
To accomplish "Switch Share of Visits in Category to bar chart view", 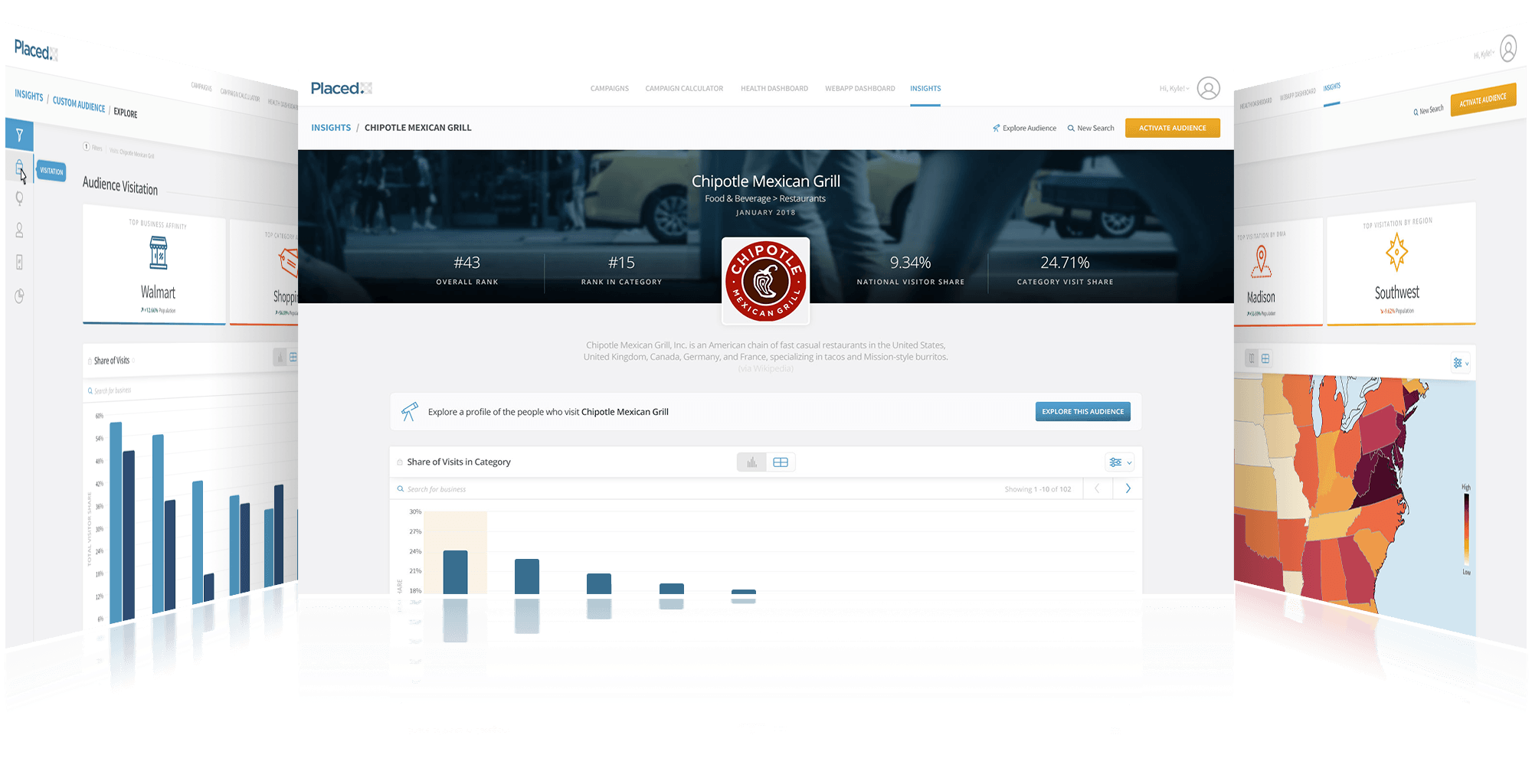I will coord(751,462).
